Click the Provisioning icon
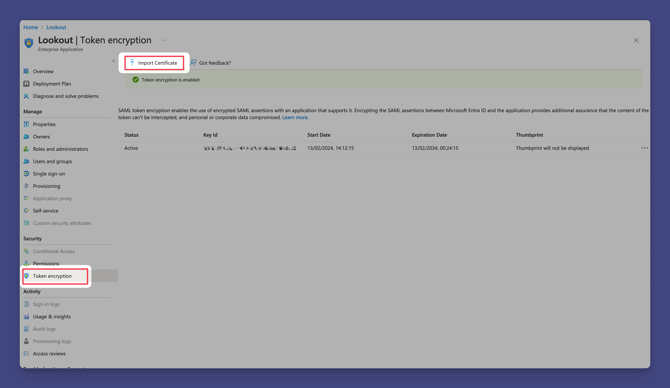The height and width of the screenshot is (388, 670). (x=26, y=186)
